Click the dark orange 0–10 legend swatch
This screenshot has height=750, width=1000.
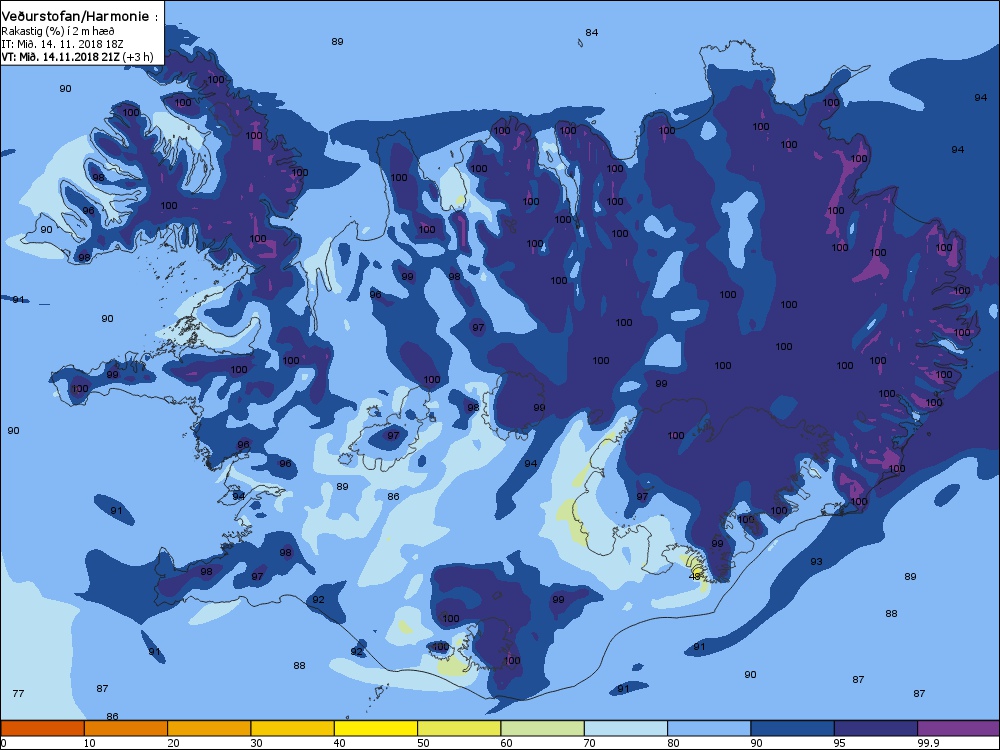coord(42,728)
